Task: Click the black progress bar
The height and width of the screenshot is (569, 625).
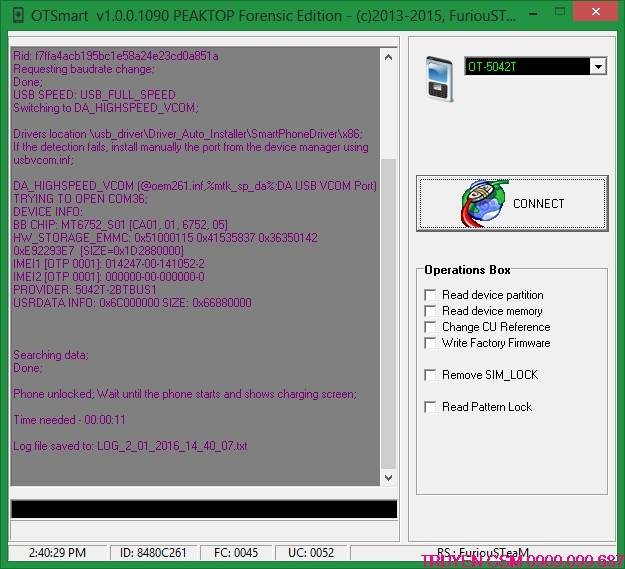Action: point(204,509)
